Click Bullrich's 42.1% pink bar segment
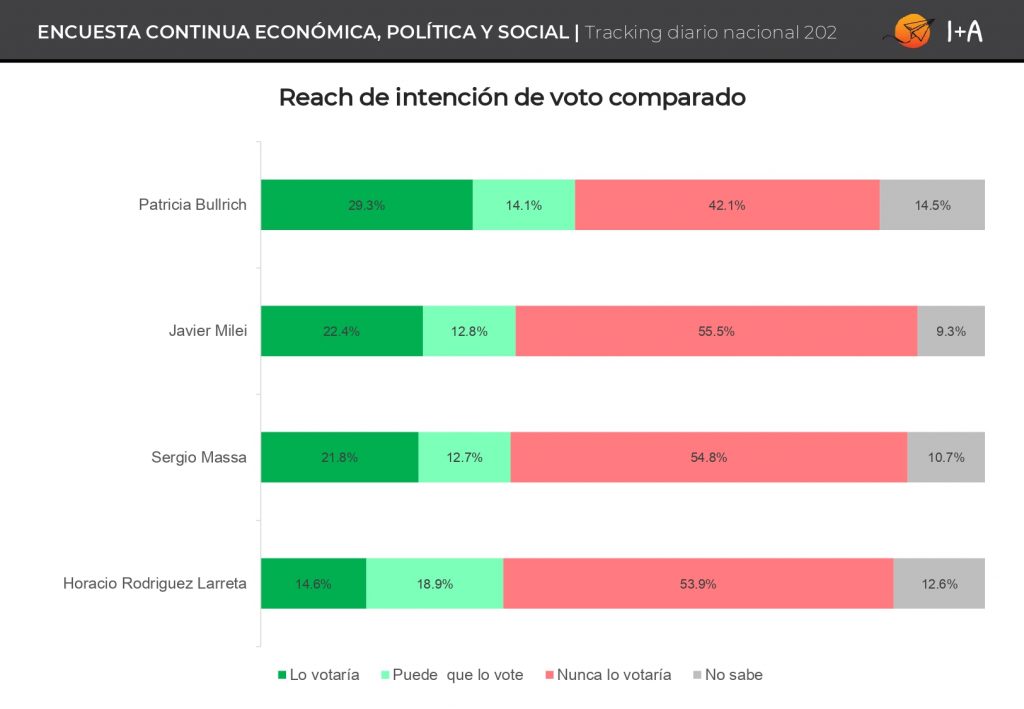 pyautogui.click(x=727, y=205)
